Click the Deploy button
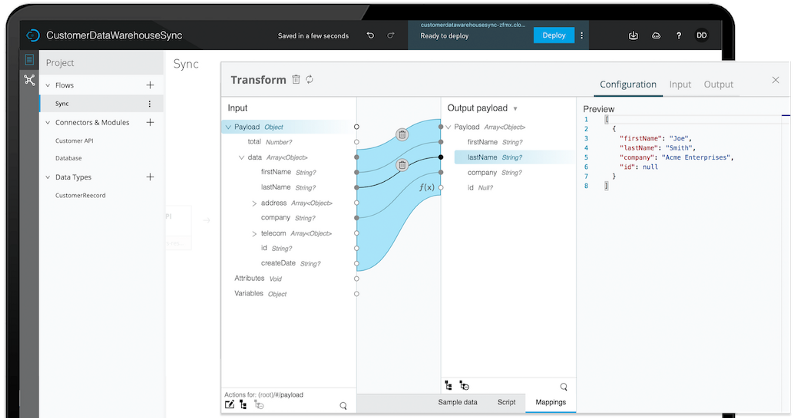The height and width of the screenshot is (418, 800). (554, 35)
